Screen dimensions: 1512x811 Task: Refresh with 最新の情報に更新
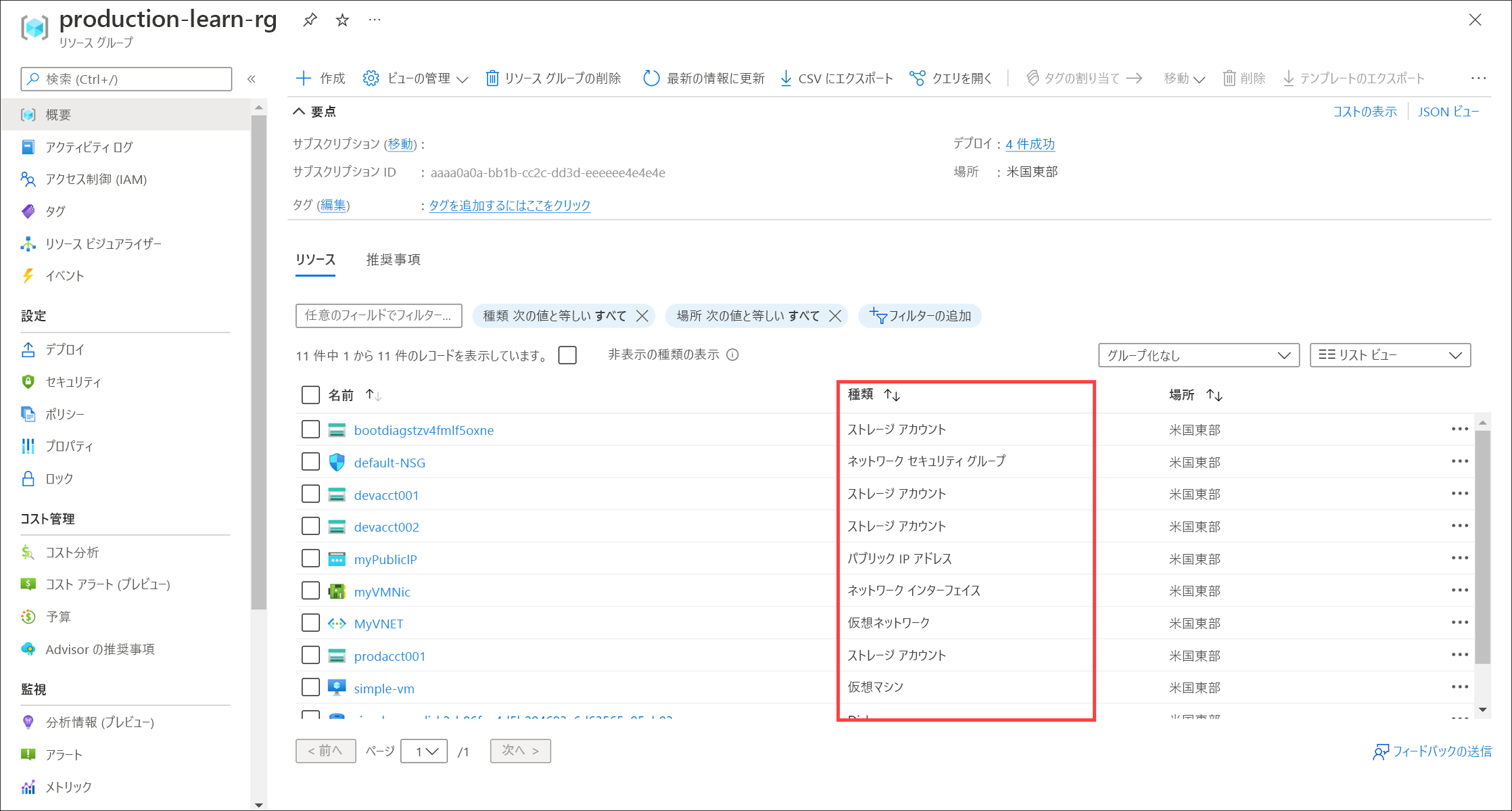704,78
